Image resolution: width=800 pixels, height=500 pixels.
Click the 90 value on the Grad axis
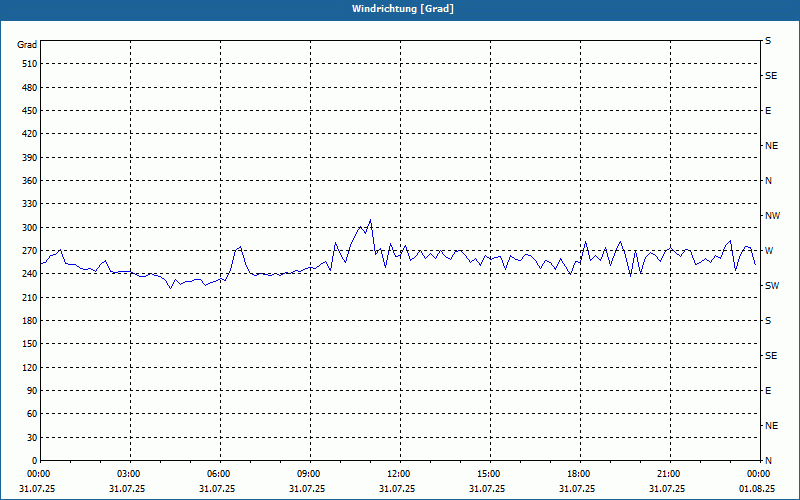(32, 391)
